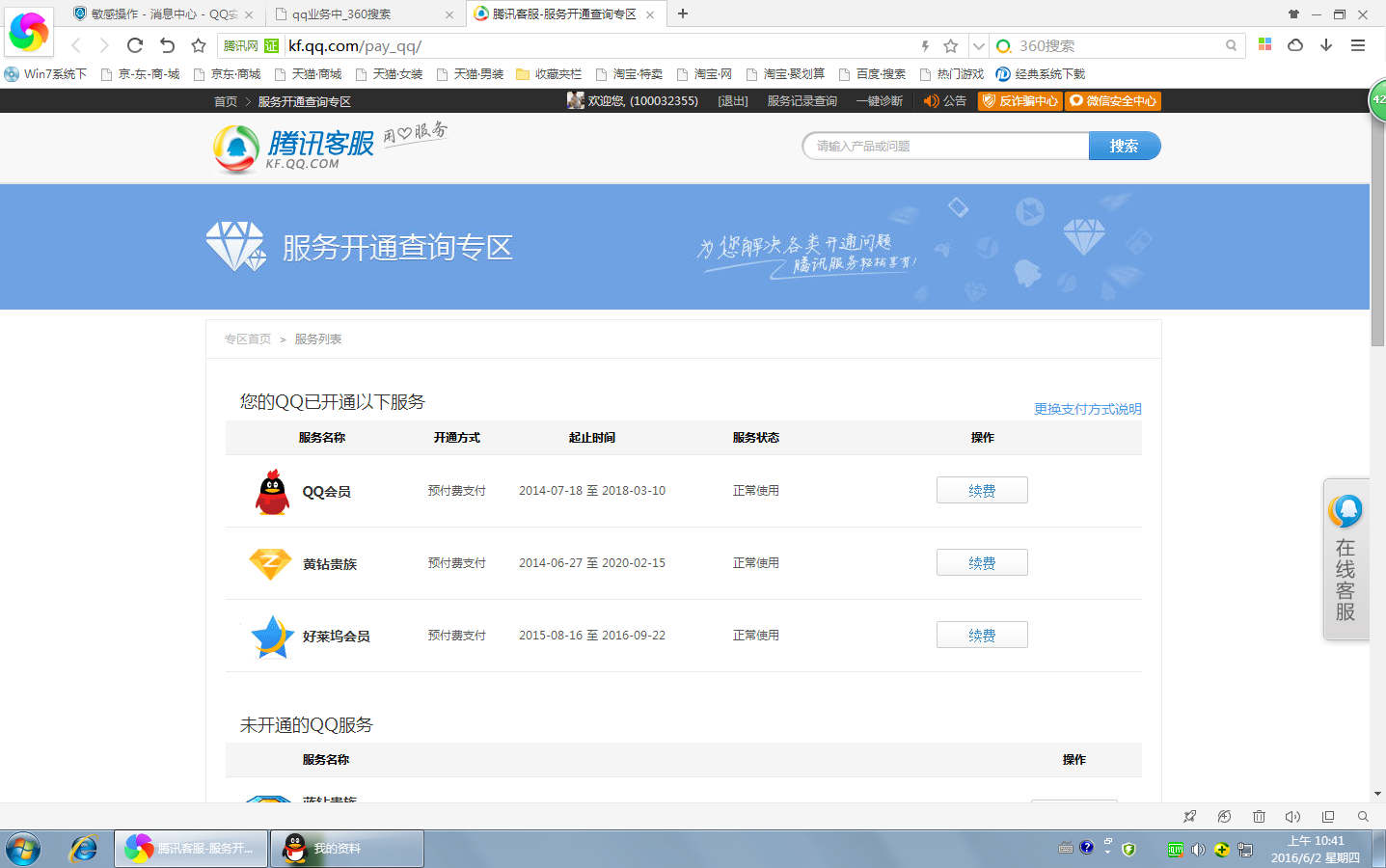Open the 在线客服 side widget
The height and width of the screenshot is (868, 1386).
[x=1346, y=559]
